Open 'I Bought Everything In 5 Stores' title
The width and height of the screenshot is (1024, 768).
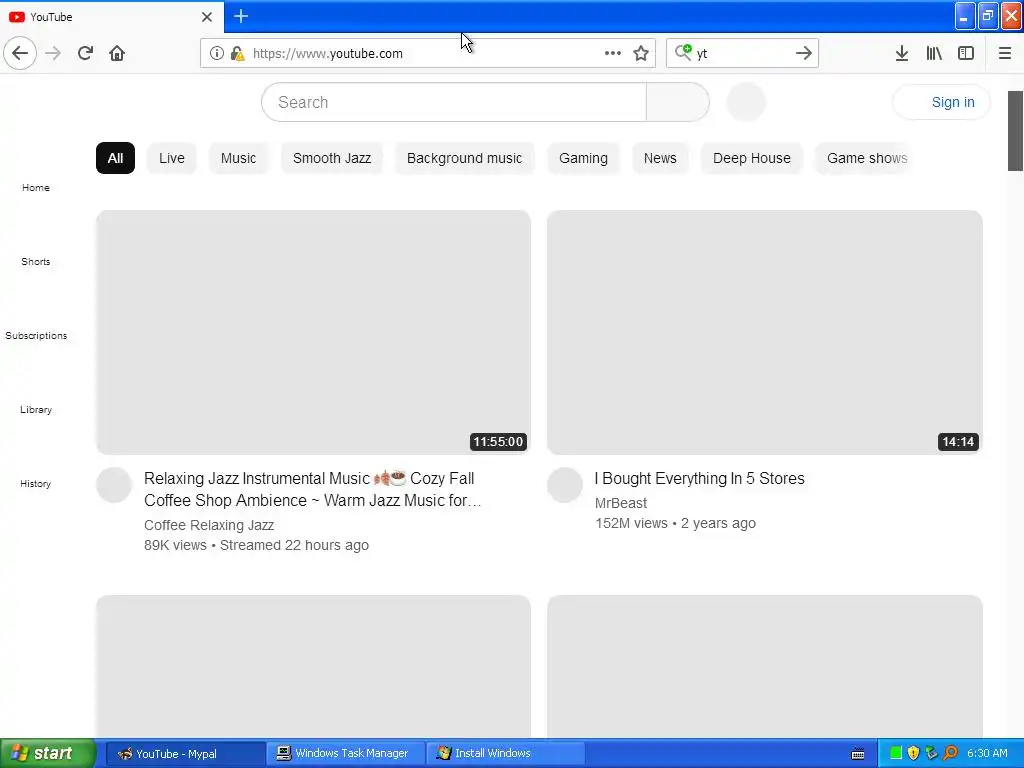pos(699,478)
